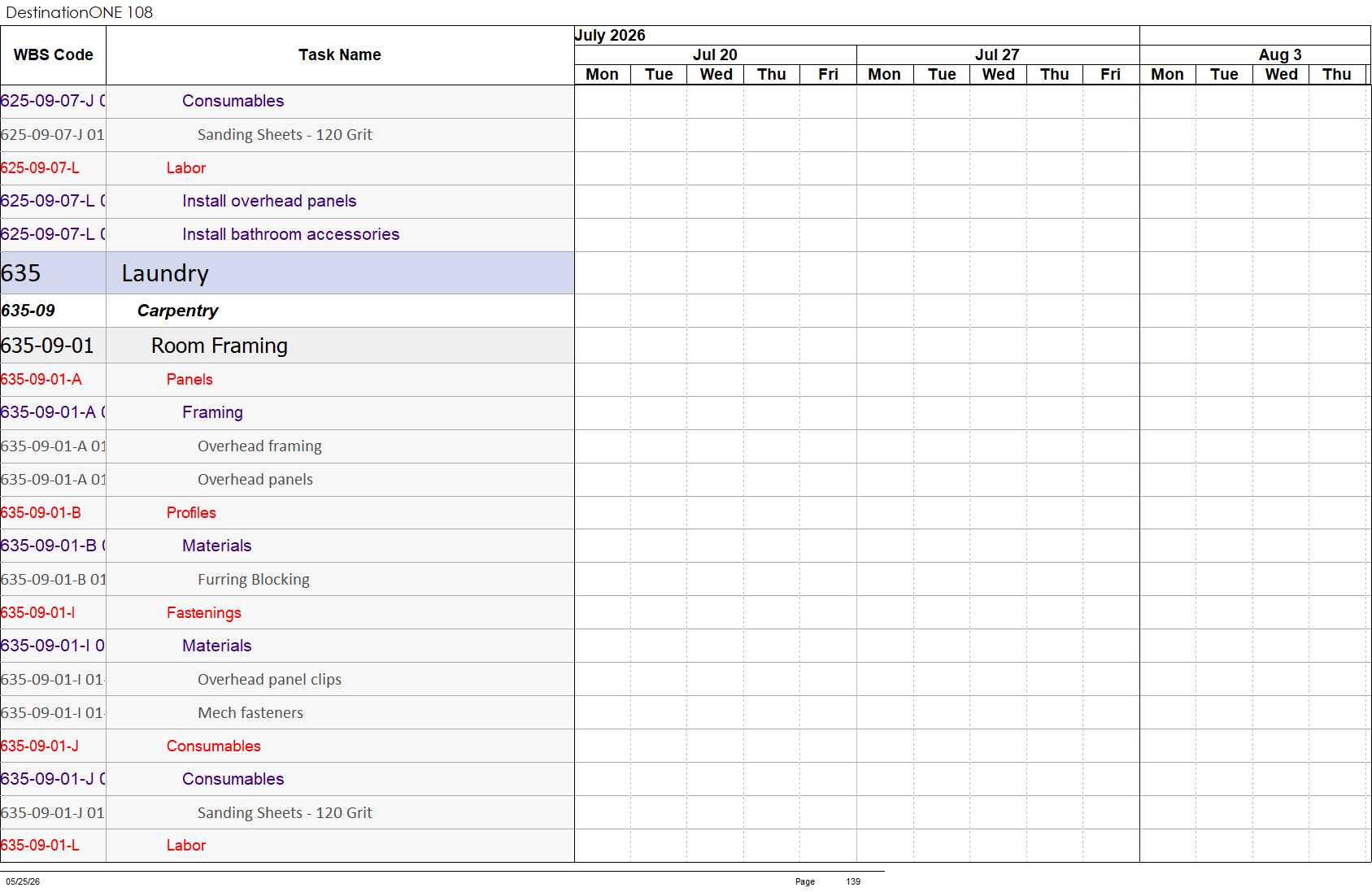Click Mon under Aug 3

tap(1168, 75)
